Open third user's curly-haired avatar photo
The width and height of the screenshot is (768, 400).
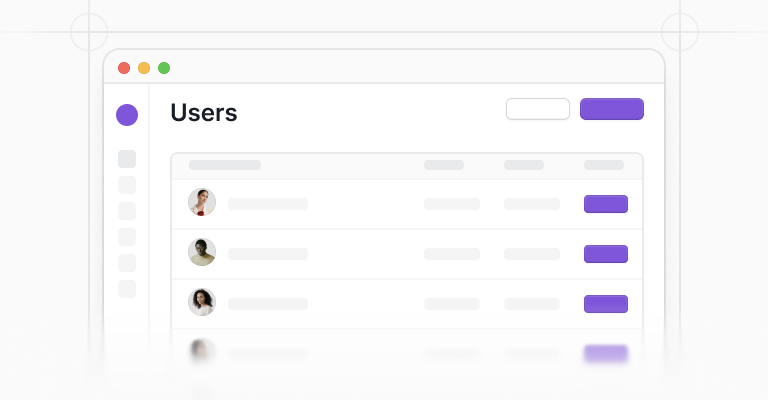202,302
